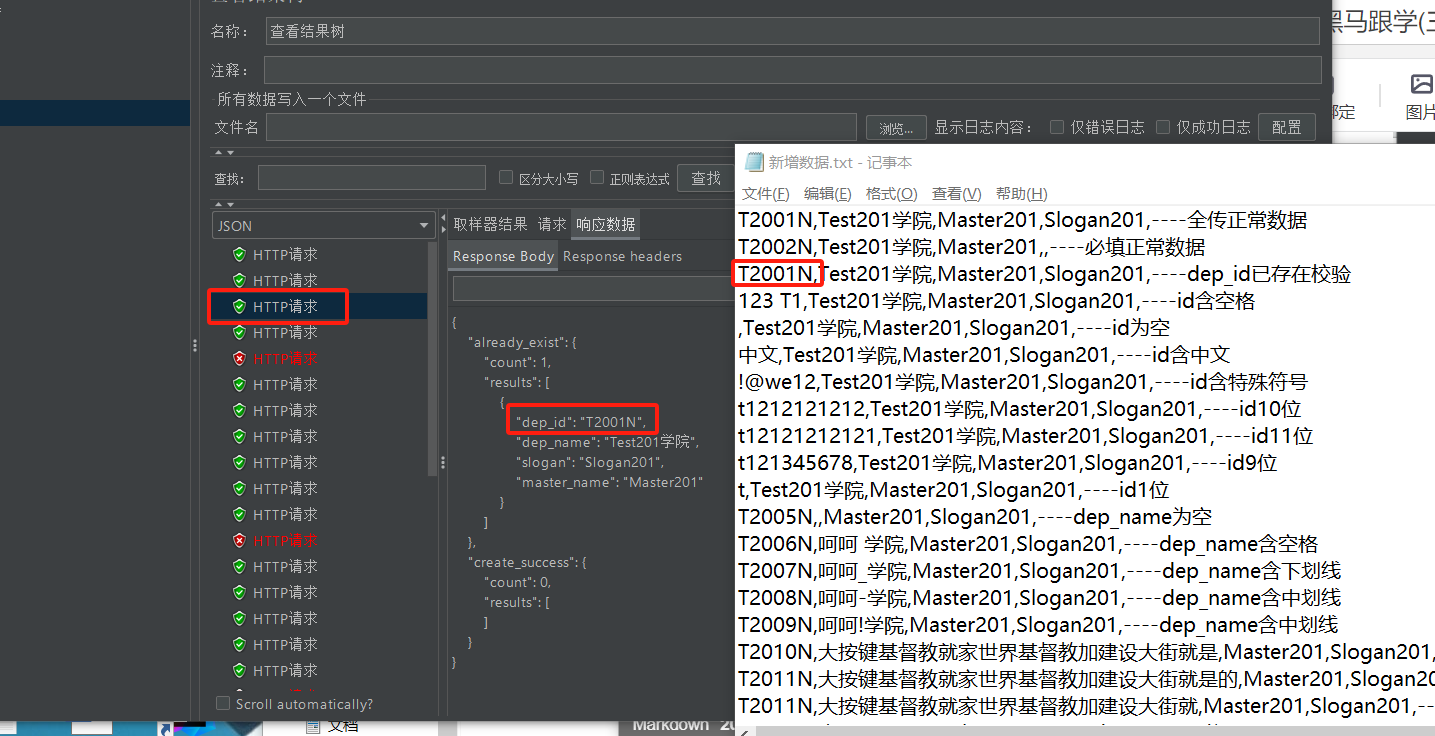1435x736 pixels.
Task: Click the "count": 0 line in response
Action: [x=517, y=582]
